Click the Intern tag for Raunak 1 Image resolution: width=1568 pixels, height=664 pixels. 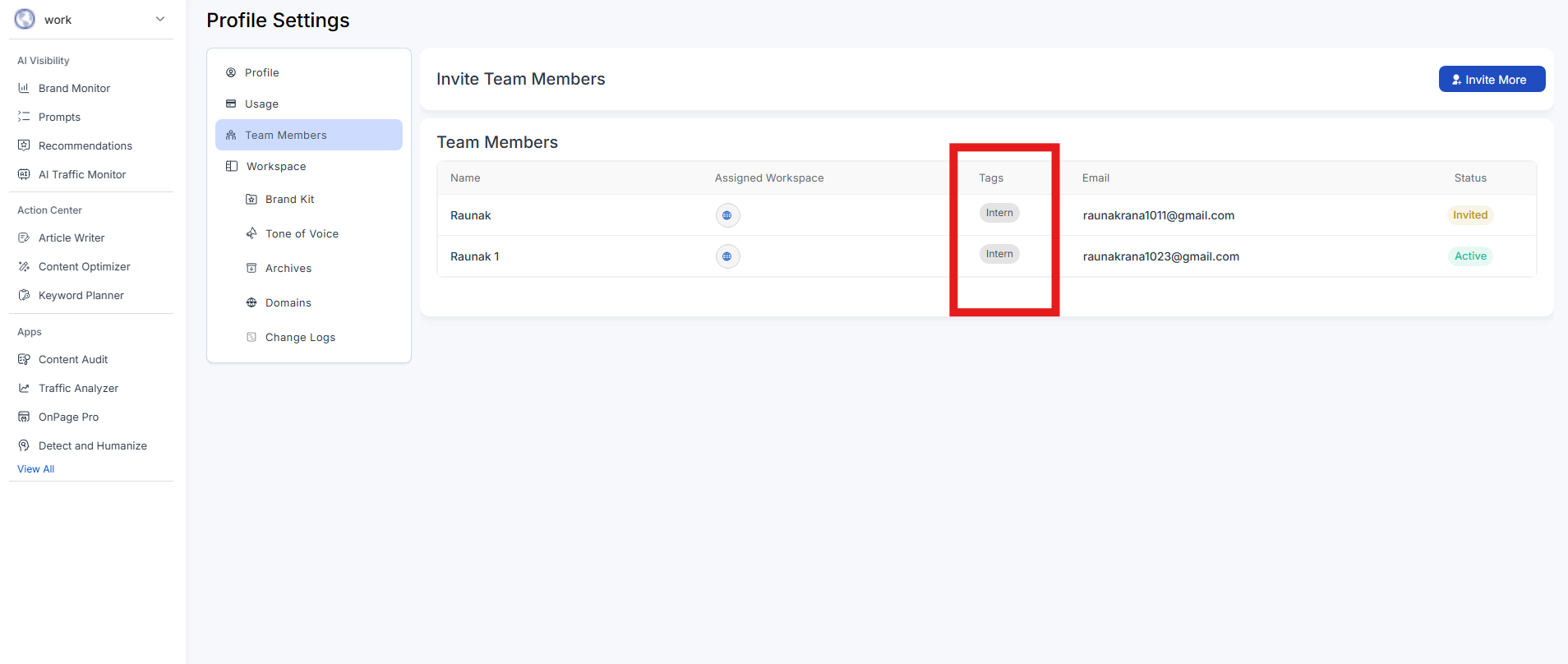[999, 254]
